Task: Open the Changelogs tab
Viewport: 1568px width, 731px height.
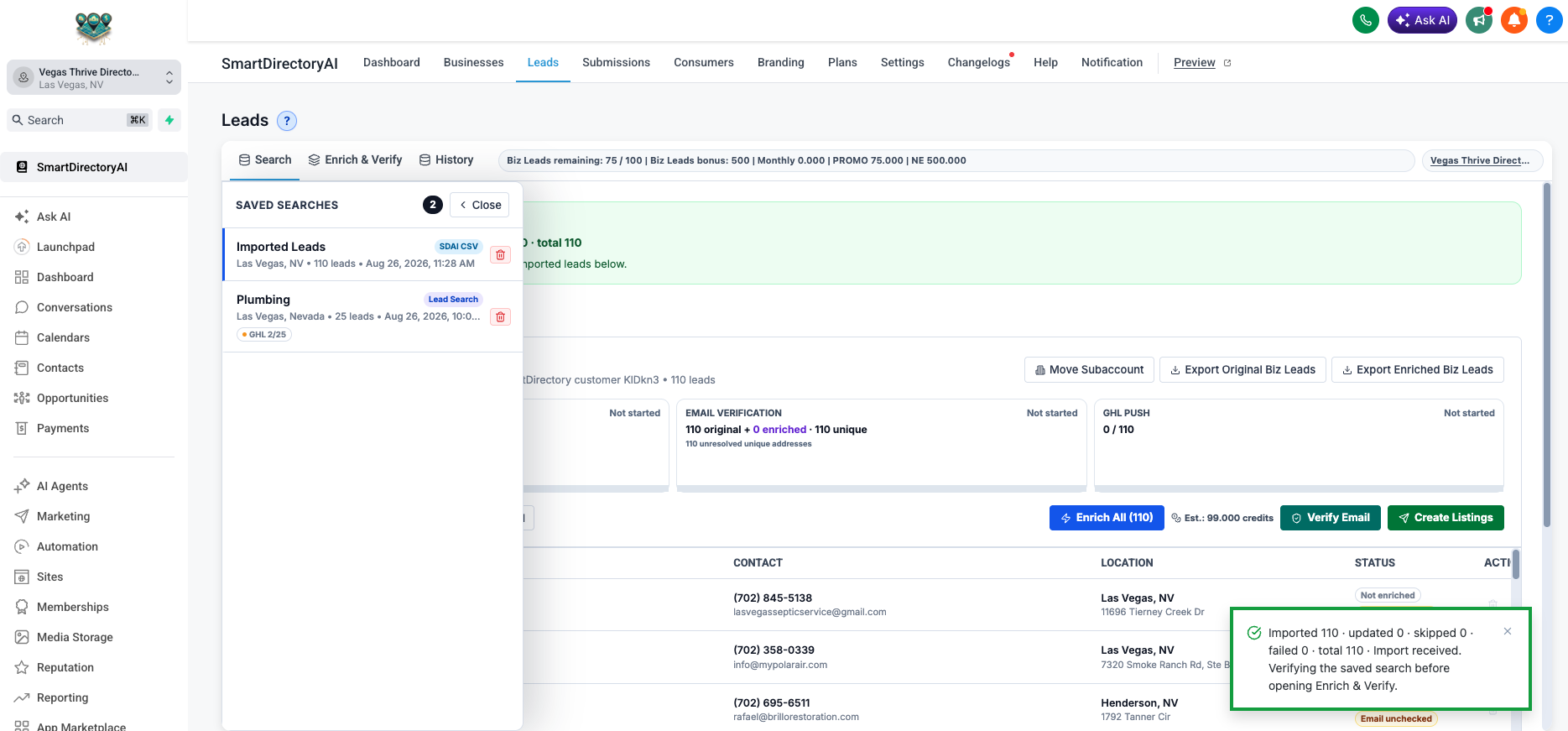Action: [x=979, y=62]
